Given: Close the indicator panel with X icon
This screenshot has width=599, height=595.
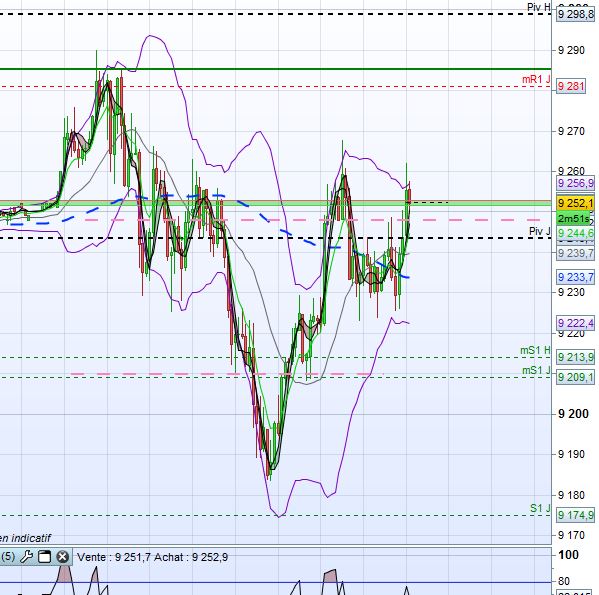Looking at the screenshot, I should pyautogui.click(x=63, y=557).
